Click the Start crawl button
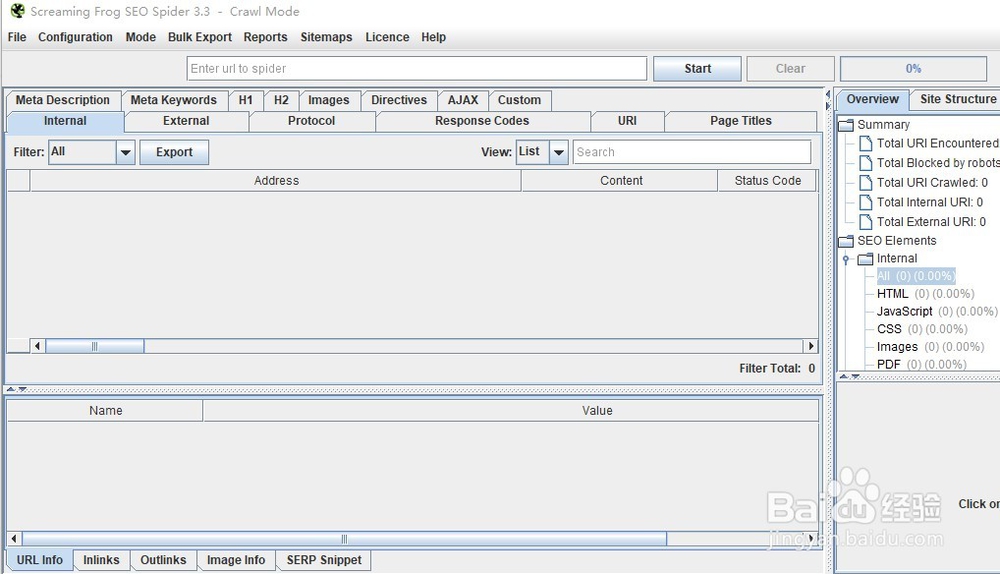Viewport: 1000px width, 574px height. pos(698,69)
